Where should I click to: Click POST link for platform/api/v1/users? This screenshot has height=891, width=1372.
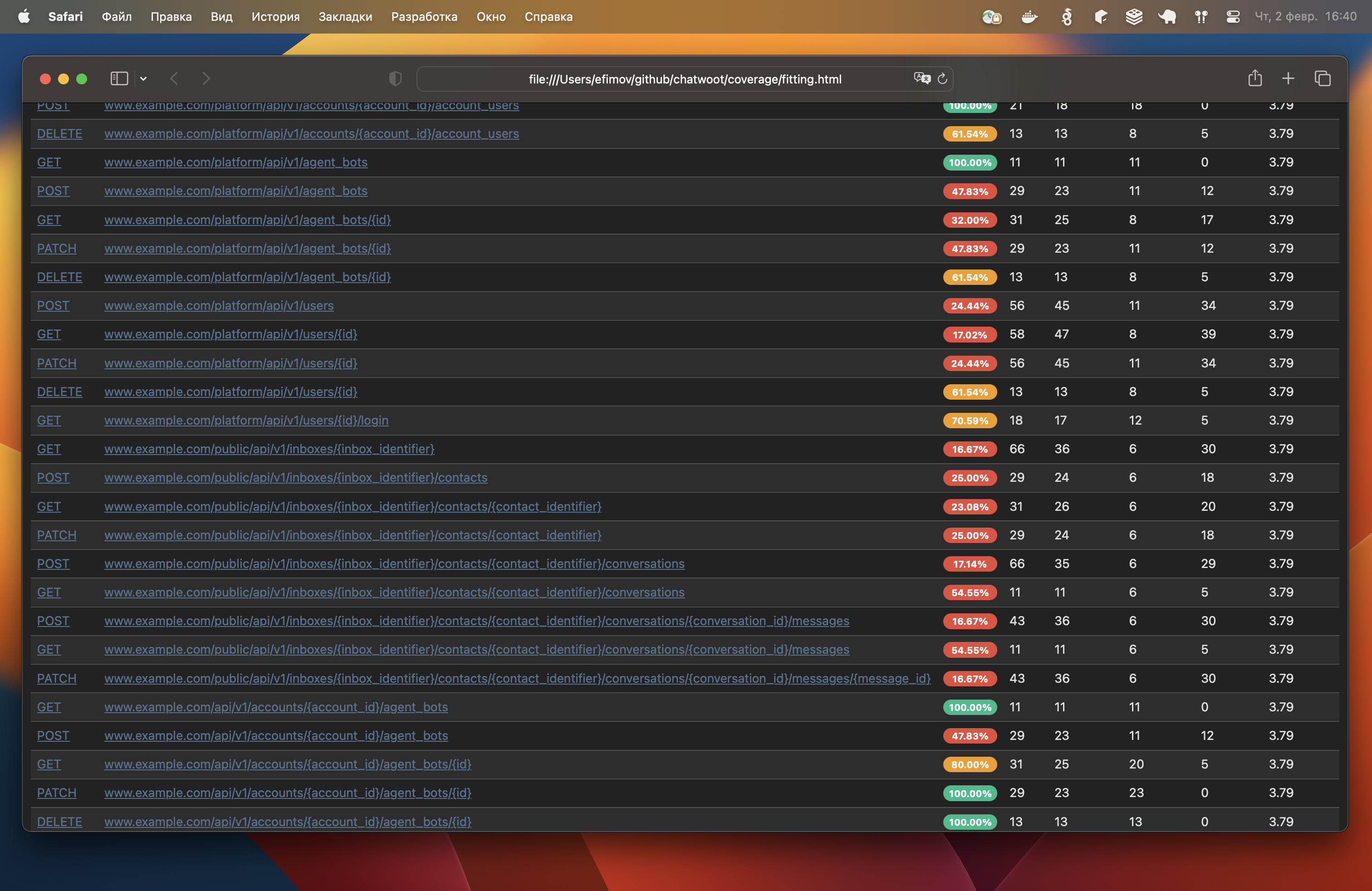click(53, 305)
